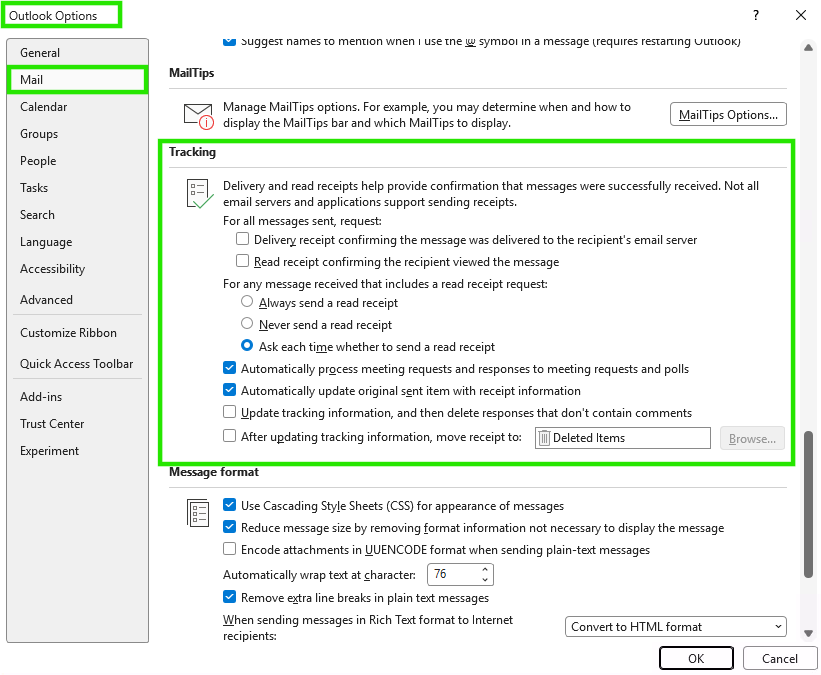Uncheck automatically update original sent item

(x=229, y=390)
